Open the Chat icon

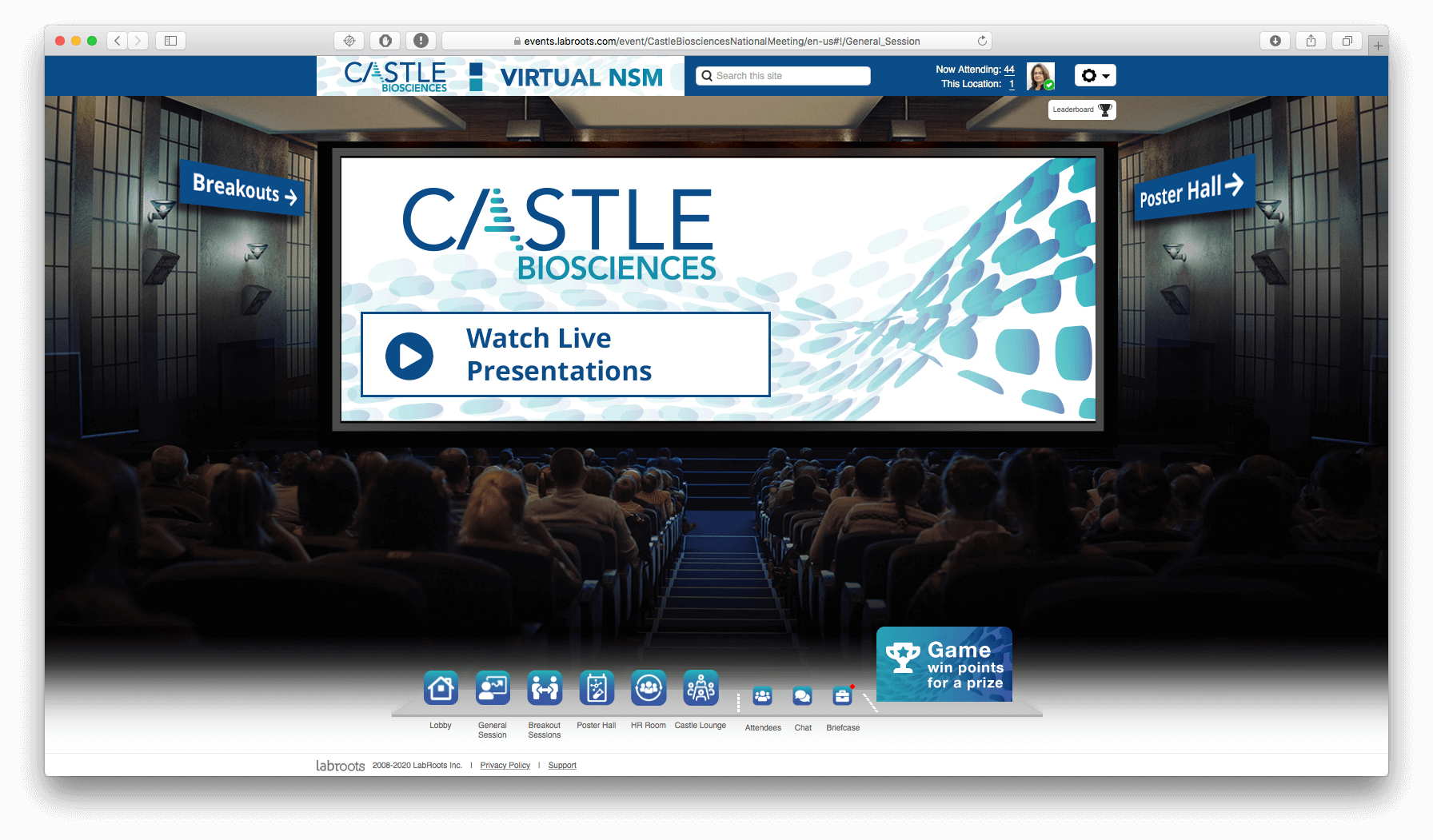pyautogui.click(x=802, y=696)
